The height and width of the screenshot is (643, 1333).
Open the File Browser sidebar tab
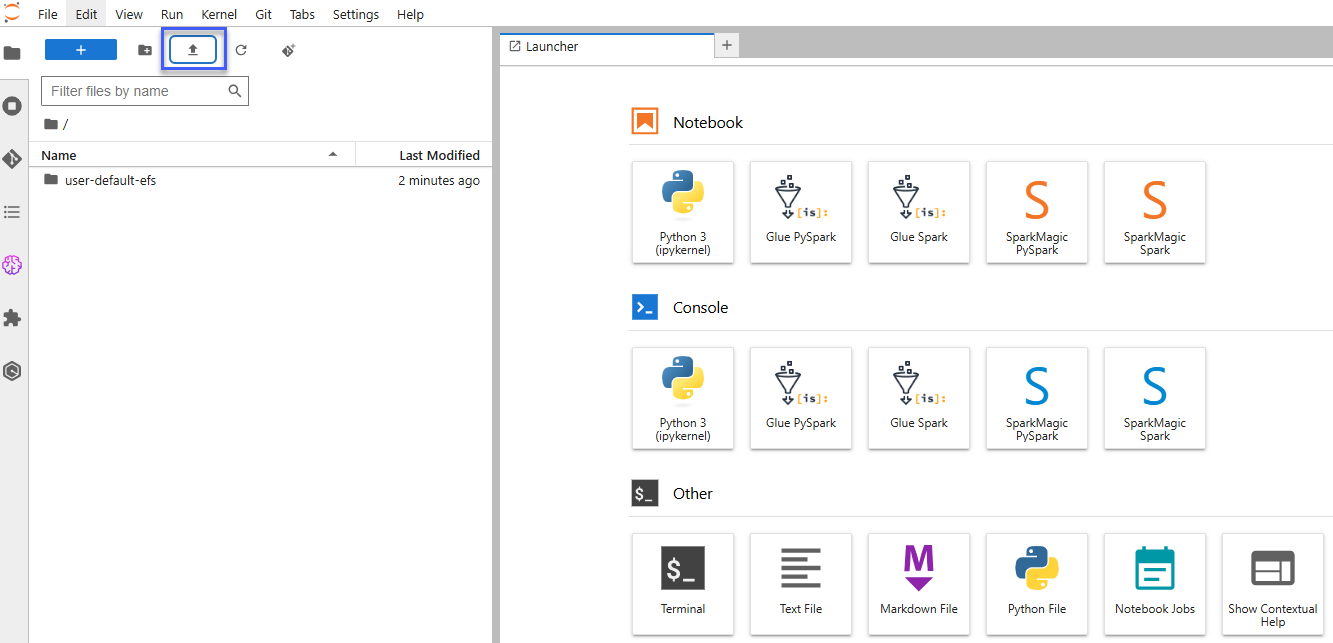[12, 53]
